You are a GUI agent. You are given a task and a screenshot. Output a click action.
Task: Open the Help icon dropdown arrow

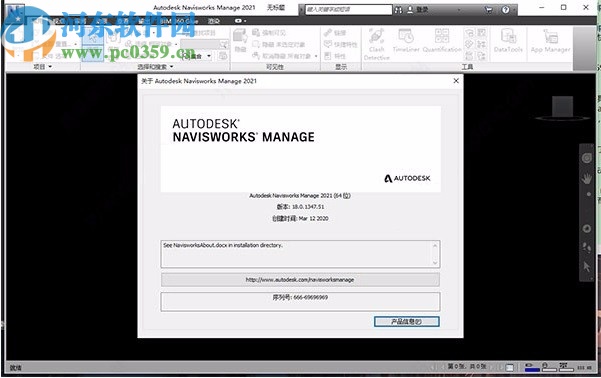(513, 10)
